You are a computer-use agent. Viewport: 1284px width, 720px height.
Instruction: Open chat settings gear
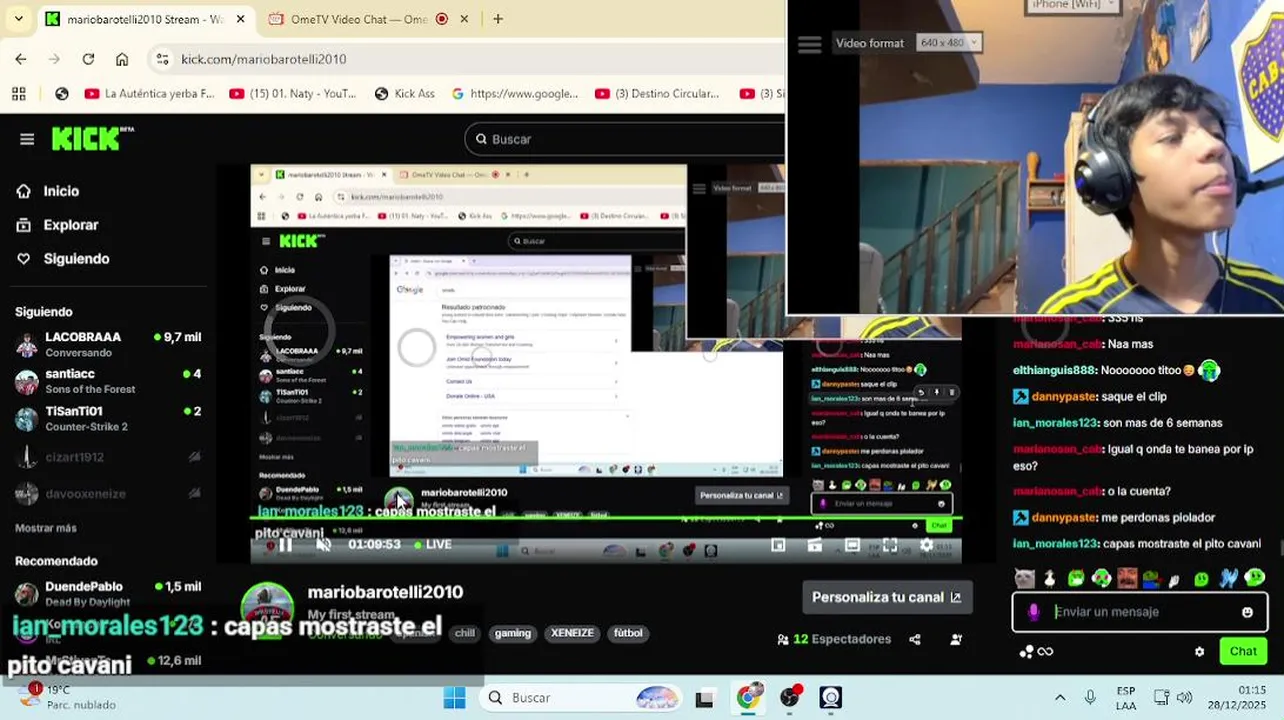(1200, 652)
